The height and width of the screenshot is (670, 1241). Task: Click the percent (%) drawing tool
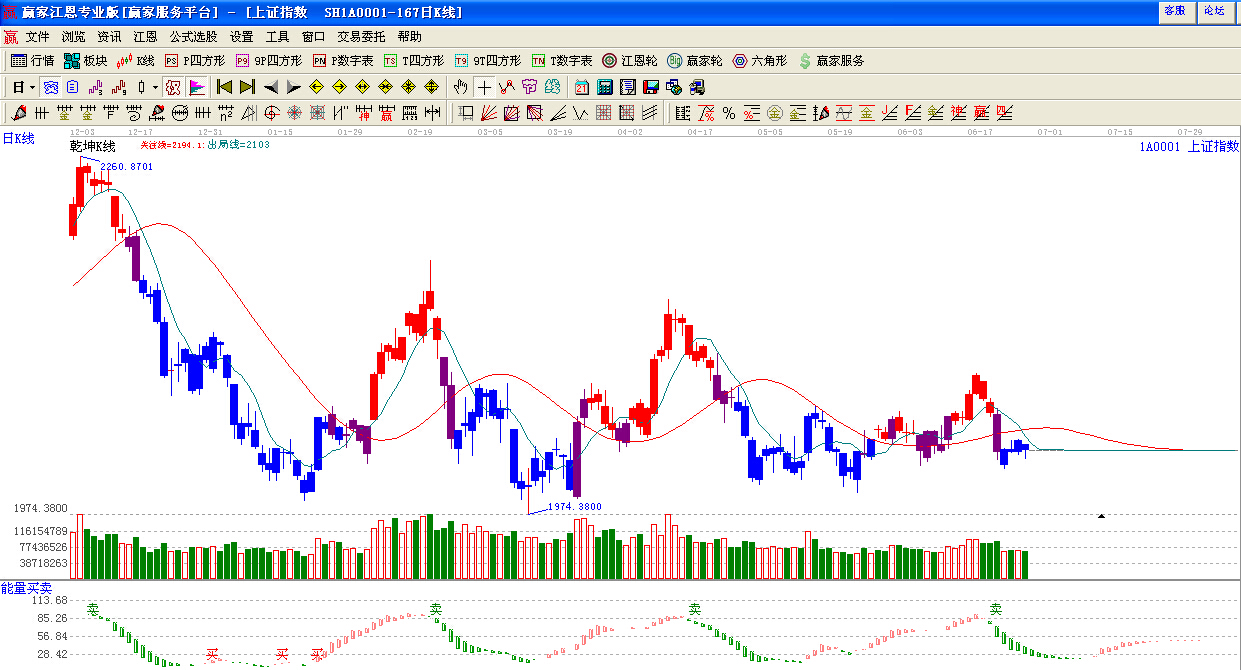coord(729,113)
